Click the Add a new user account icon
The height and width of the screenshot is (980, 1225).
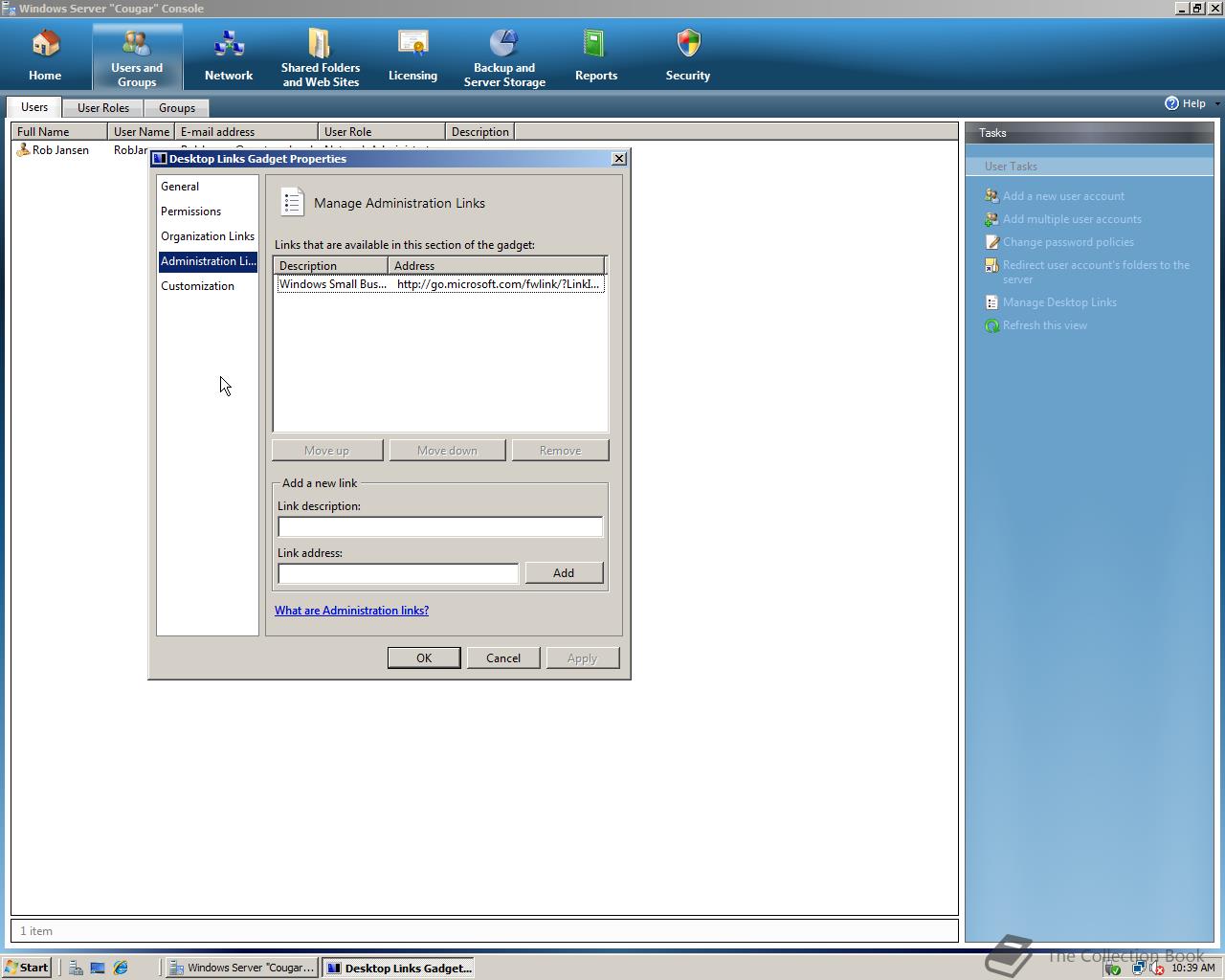pyautogui.click(x=992, y=196)
